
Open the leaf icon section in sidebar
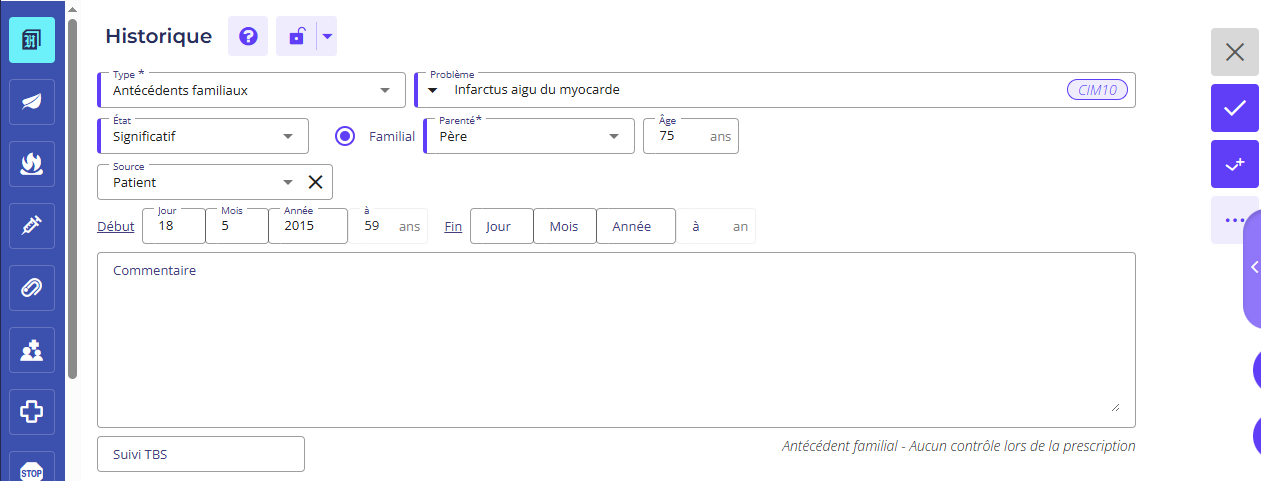point(32,102)
